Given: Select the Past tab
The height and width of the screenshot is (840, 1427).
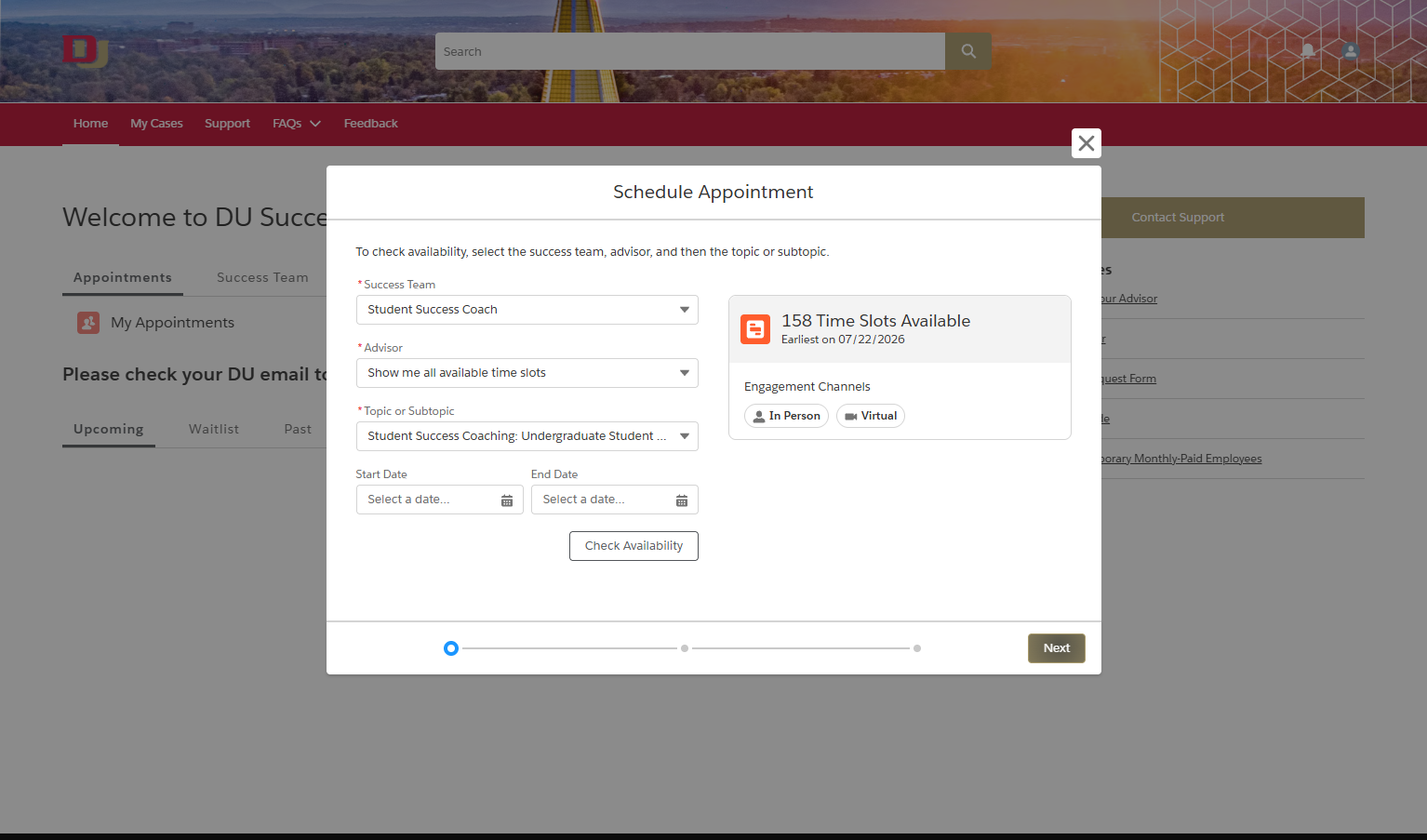Looking at the screenshot, I should [x=298, y=429].
